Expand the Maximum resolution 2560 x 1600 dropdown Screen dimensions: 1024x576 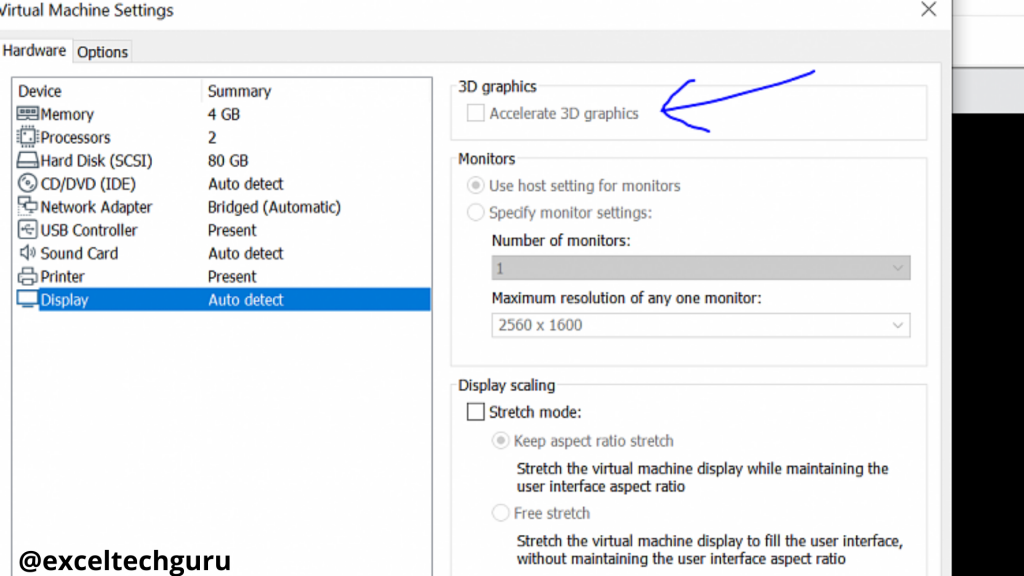coord(701,325)
